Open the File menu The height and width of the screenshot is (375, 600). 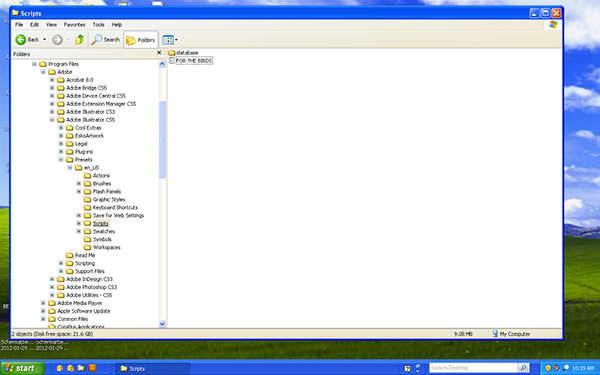click(x=19, y=24)
